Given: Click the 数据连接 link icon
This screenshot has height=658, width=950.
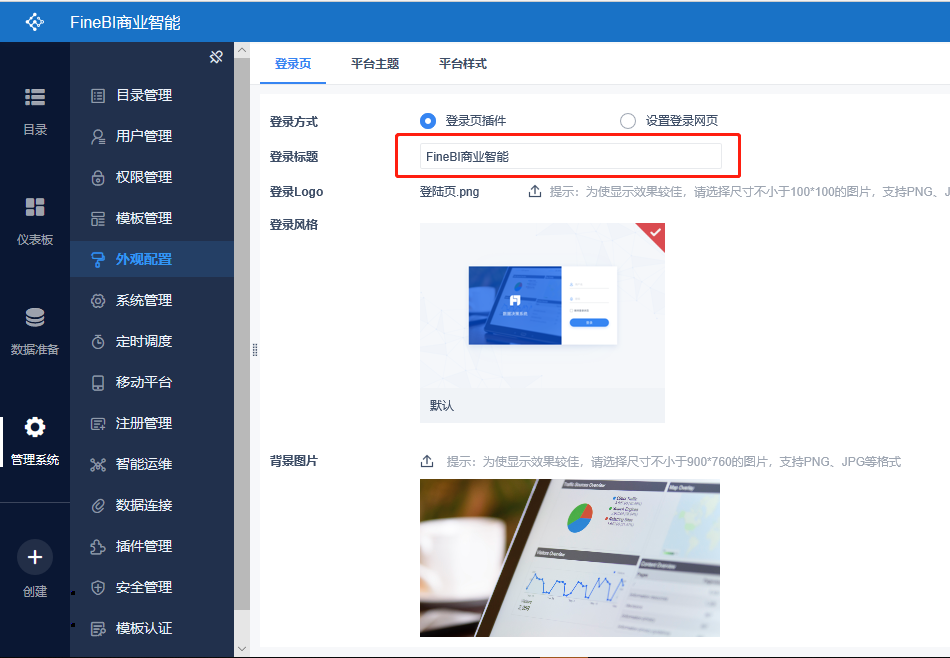Looking at the screenshot, I should point(98,506).
